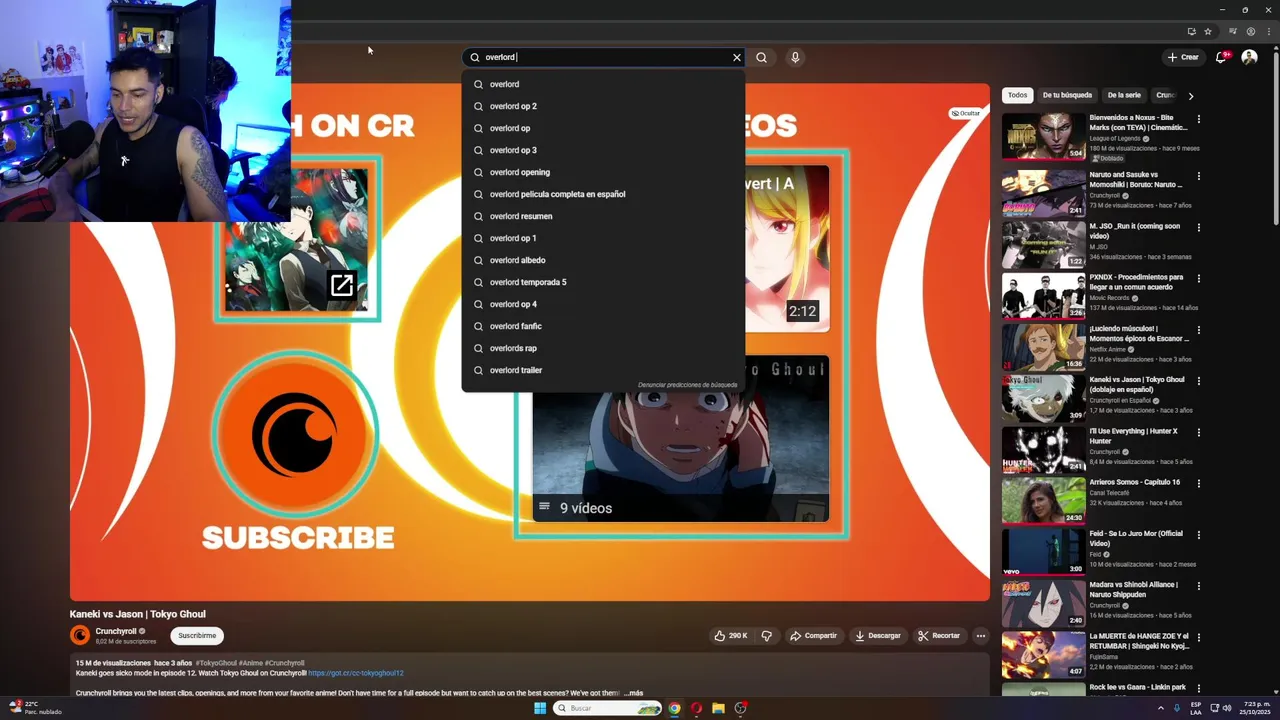Open File Explorer from the taskbar
Screen dimensions: 1280x720
point(718,708)
